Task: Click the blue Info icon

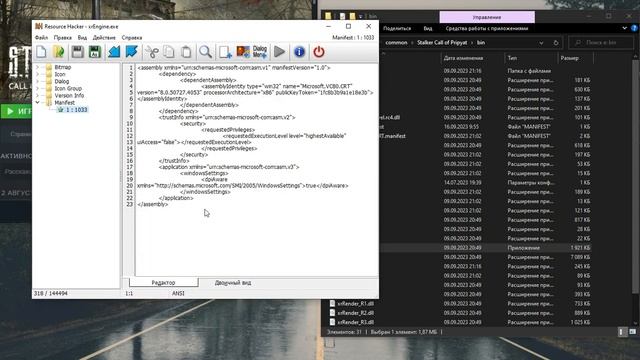Action: (x=299, y=52)
